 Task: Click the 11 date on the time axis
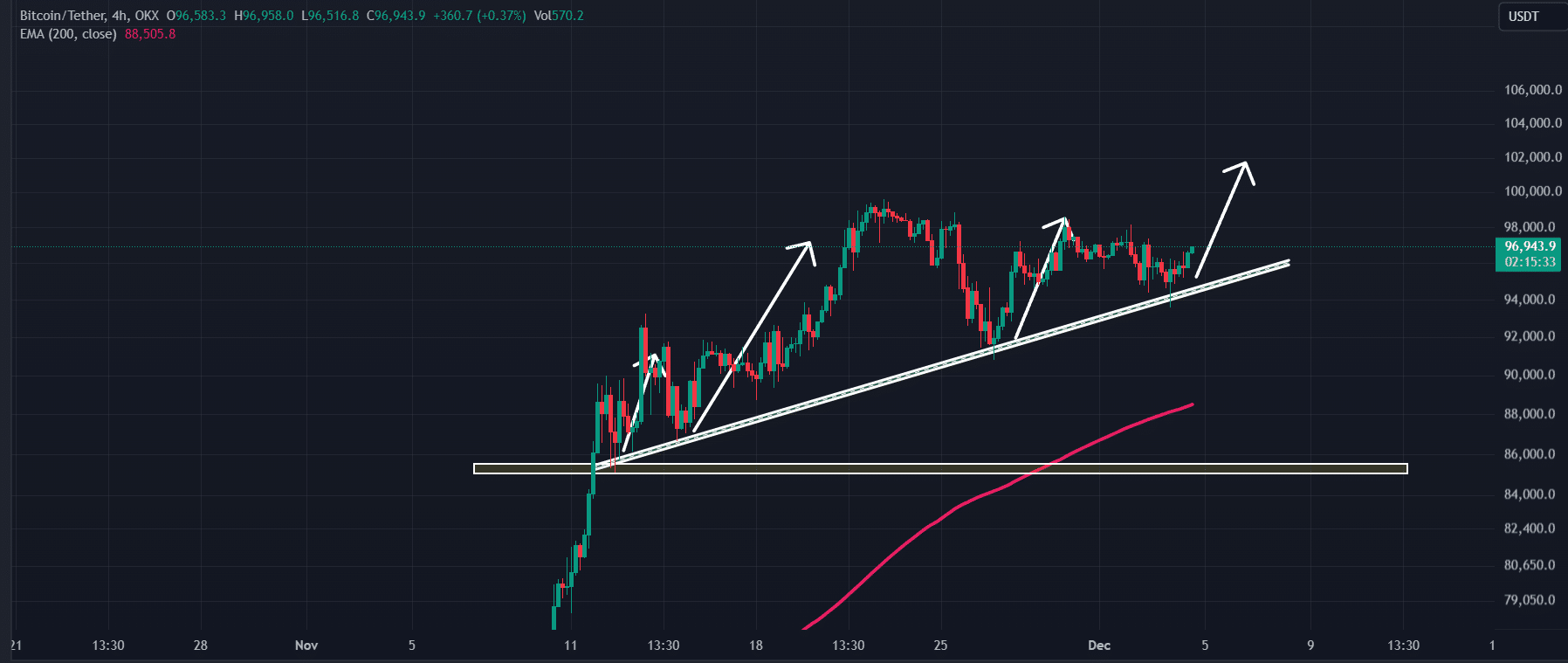570,646
